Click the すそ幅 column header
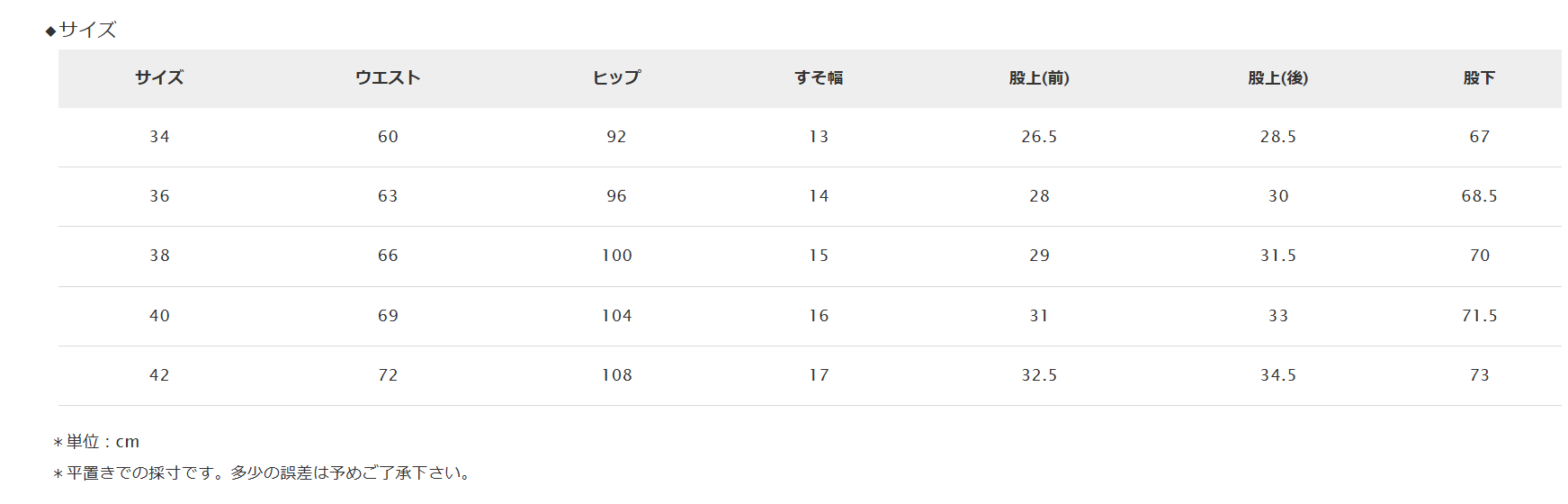This screenshot has width=1568, height=504. pyautogui.click(x=819, y=78)
